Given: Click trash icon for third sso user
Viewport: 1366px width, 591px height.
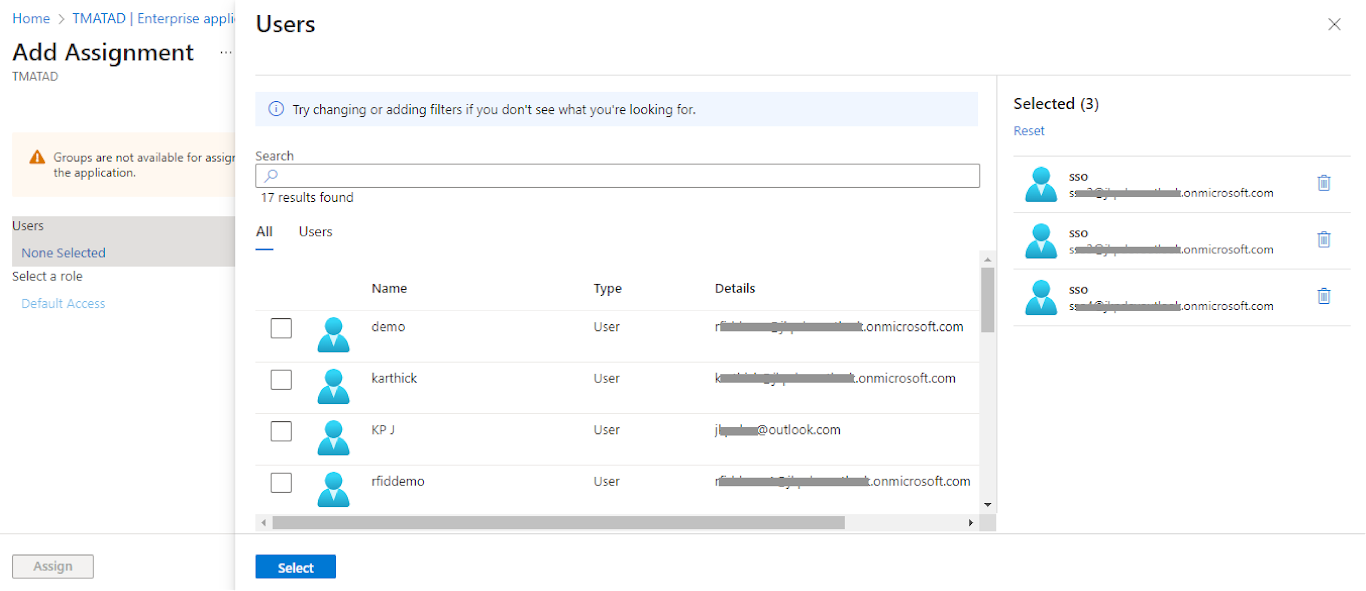Looking at the screenshot, I should coord(1324,296).
